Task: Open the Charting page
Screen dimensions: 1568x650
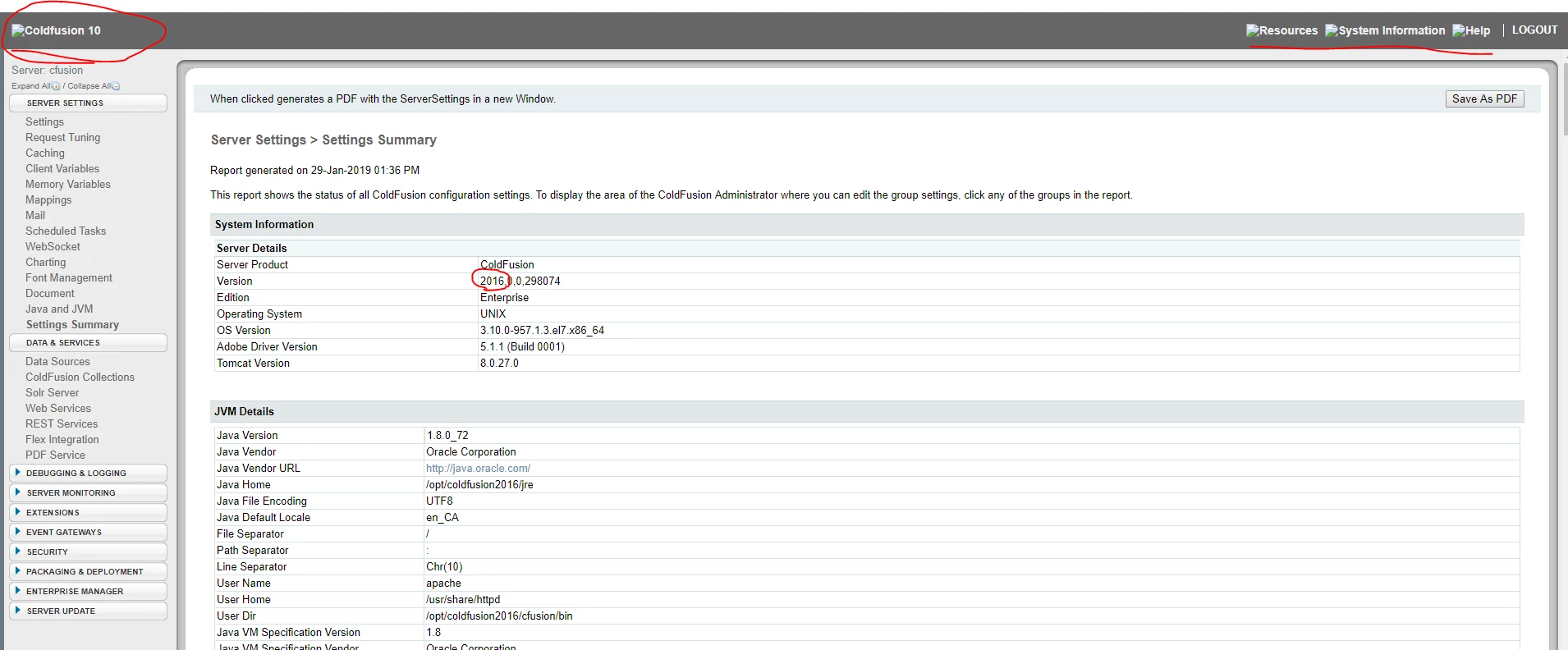Action: point(46,262)
